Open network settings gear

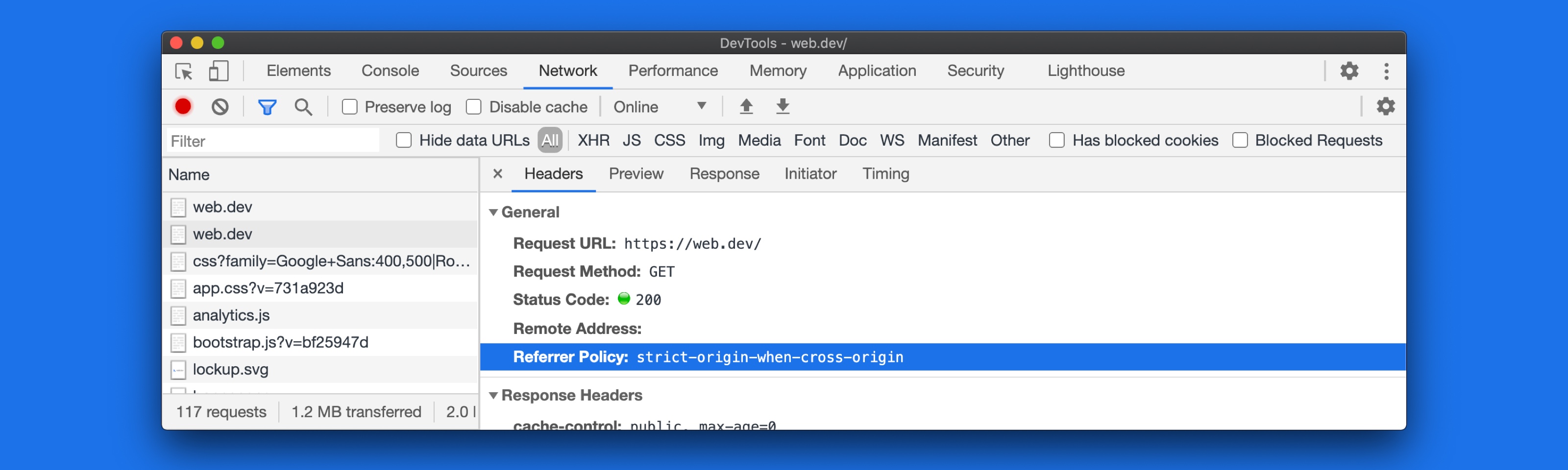pos(1386,106)
